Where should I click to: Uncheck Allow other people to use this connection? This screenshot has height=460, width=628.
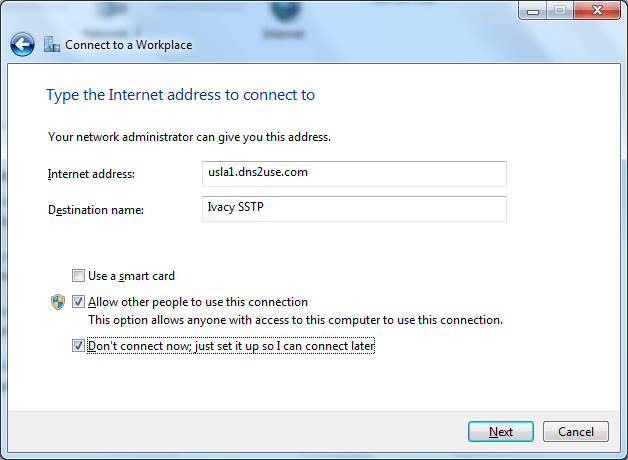click(x=78, y=301)
